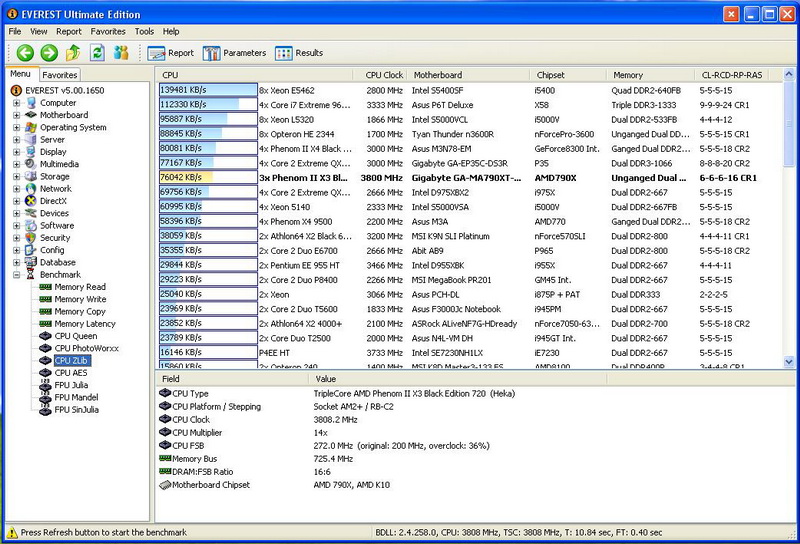The width and height of the screenshot is (800, 544).
Task: Select CPU Queen benchmark
Action: click(x=76, y=336)
